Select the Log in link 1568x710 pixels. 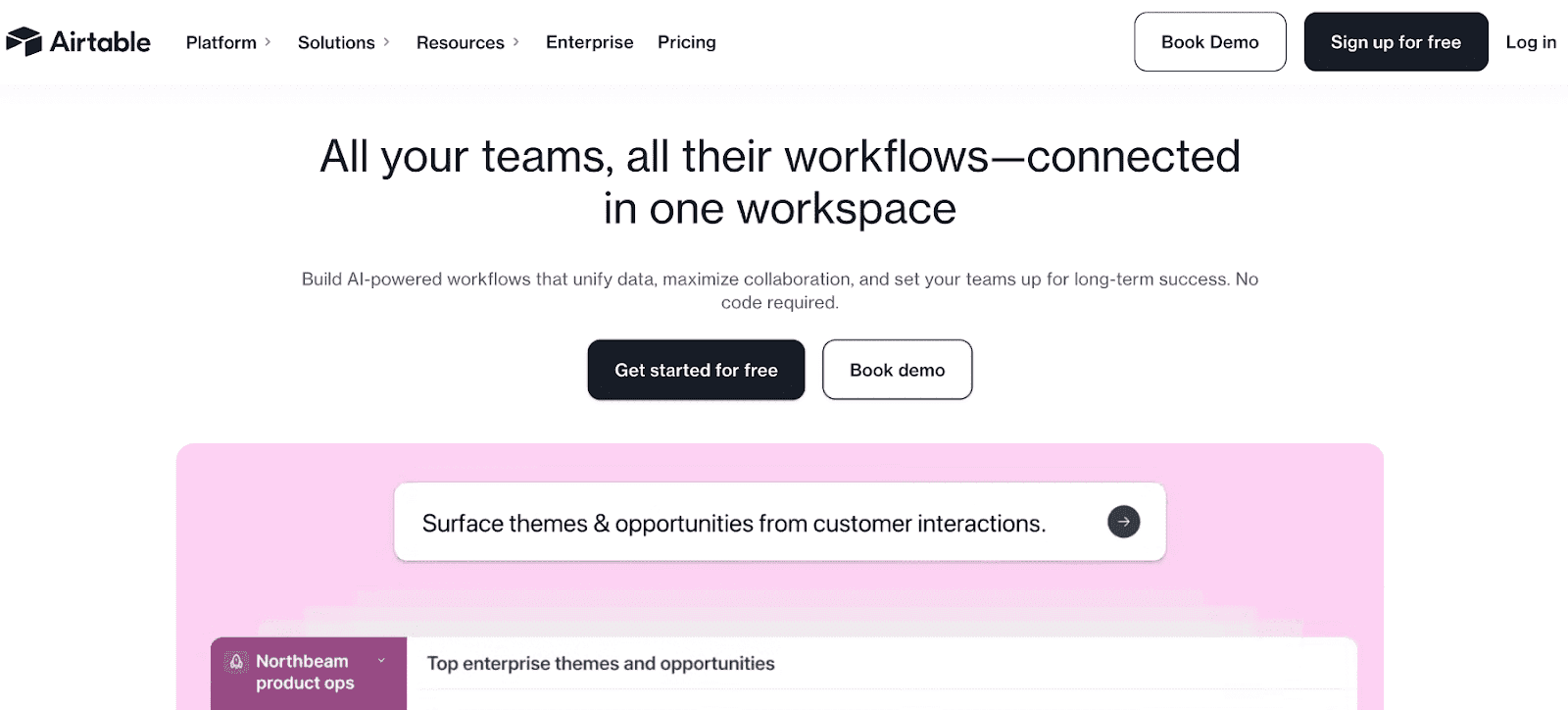[1530, 42]
